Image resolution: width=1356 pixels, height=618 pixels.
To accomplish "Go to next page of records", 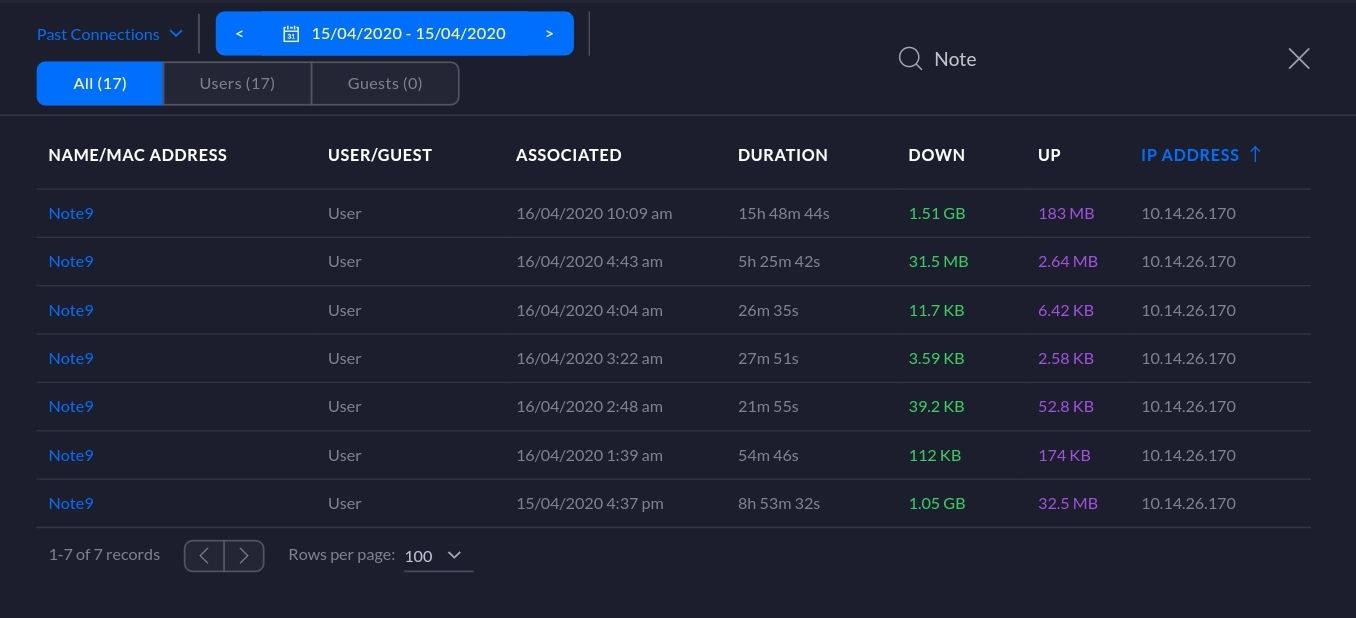I will [x=244, y=555].
